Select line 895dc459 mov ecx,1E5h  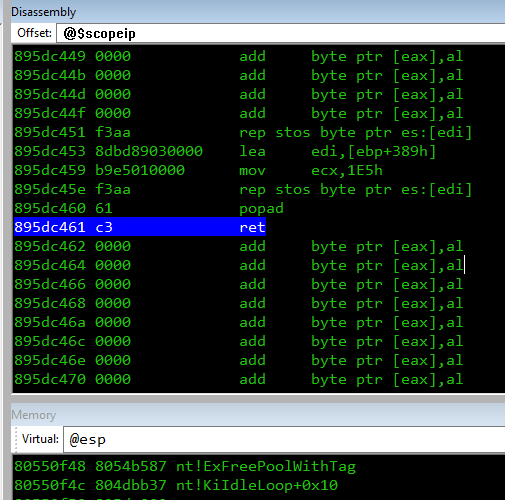pos(198,170)
